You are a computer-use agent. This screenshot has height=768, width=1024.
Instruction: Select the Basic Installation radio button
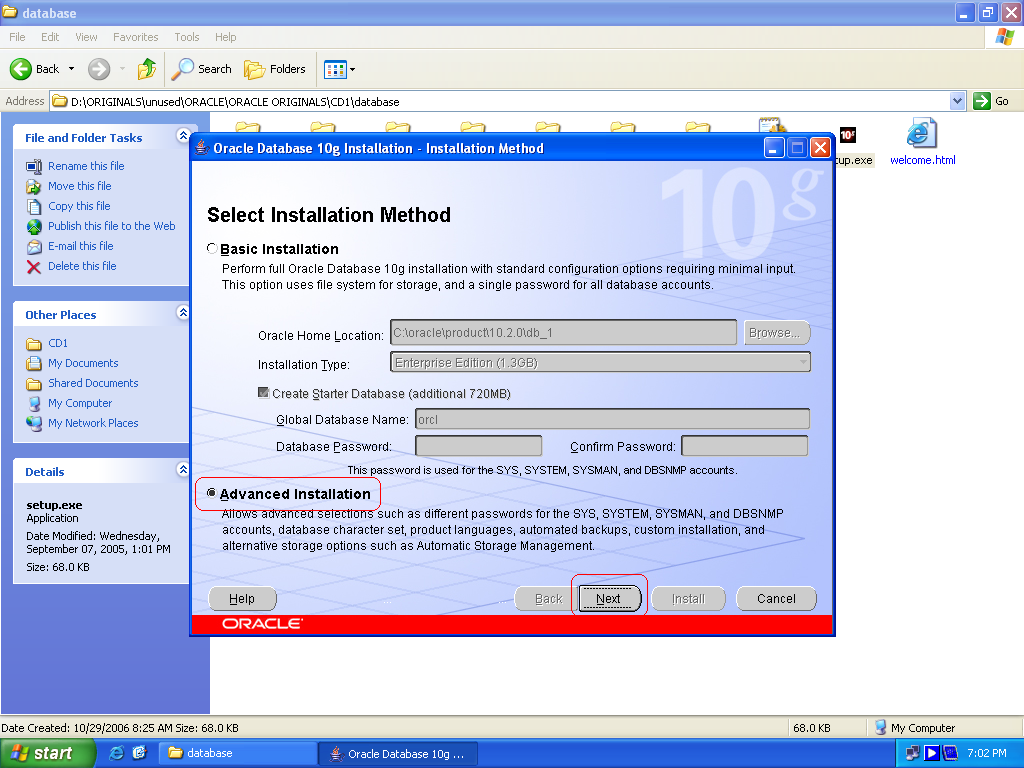[x=212, y=249]
